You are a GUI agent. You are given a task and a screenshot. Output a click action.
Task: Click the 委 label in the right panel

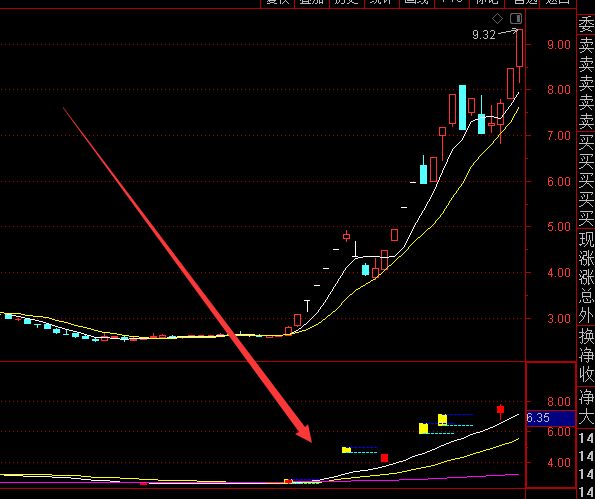[586, 25]
